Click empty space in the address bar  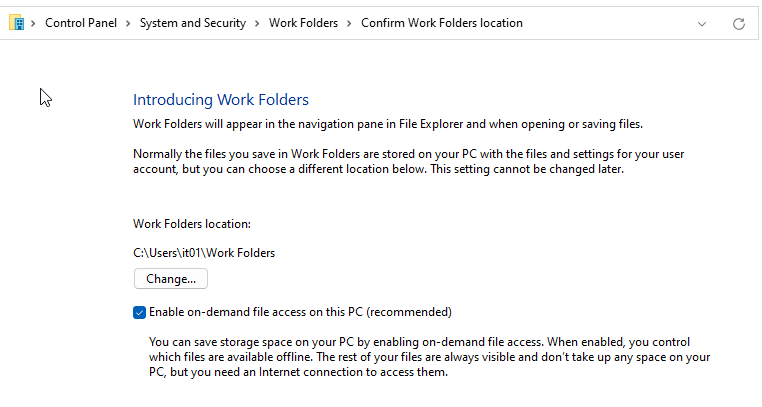pos(610,23)
